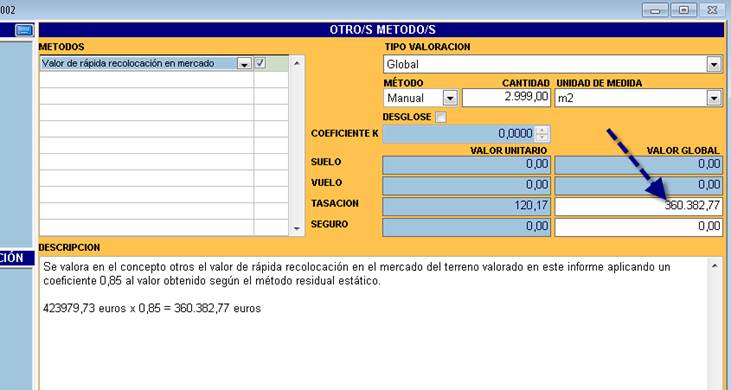
Task: Enable the Desglose checkbox
Action: (441, 117)
